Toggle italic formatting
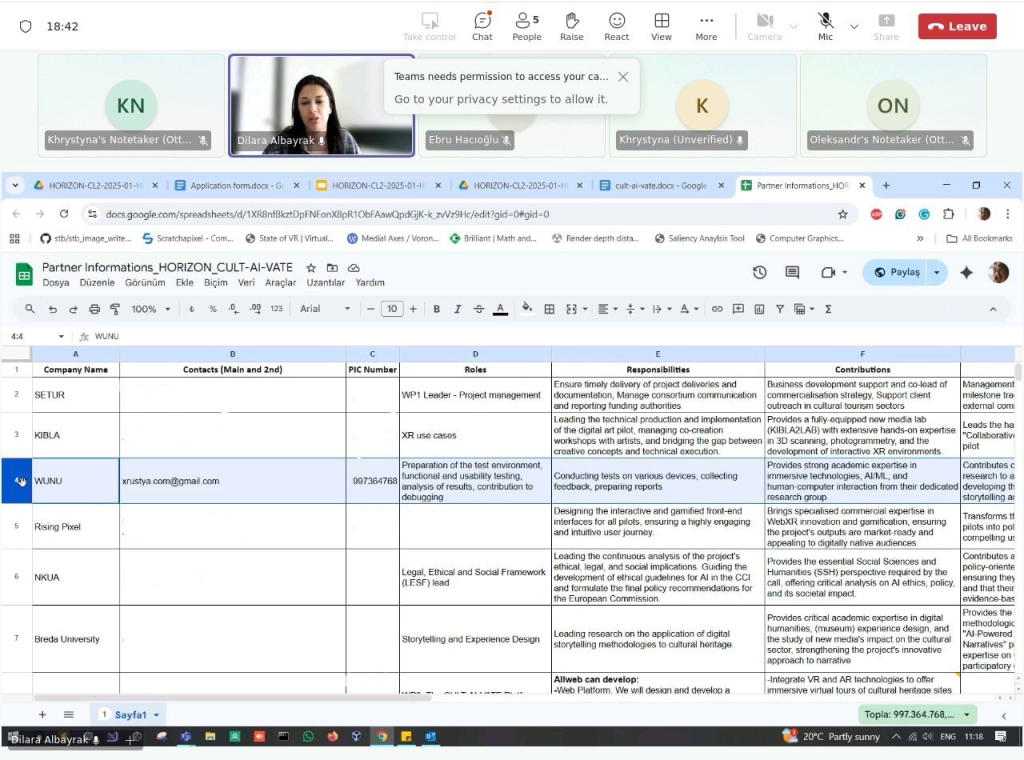The width and height of the screenshot is (1024, 760). pyautogui.click(x=457, y=309)
